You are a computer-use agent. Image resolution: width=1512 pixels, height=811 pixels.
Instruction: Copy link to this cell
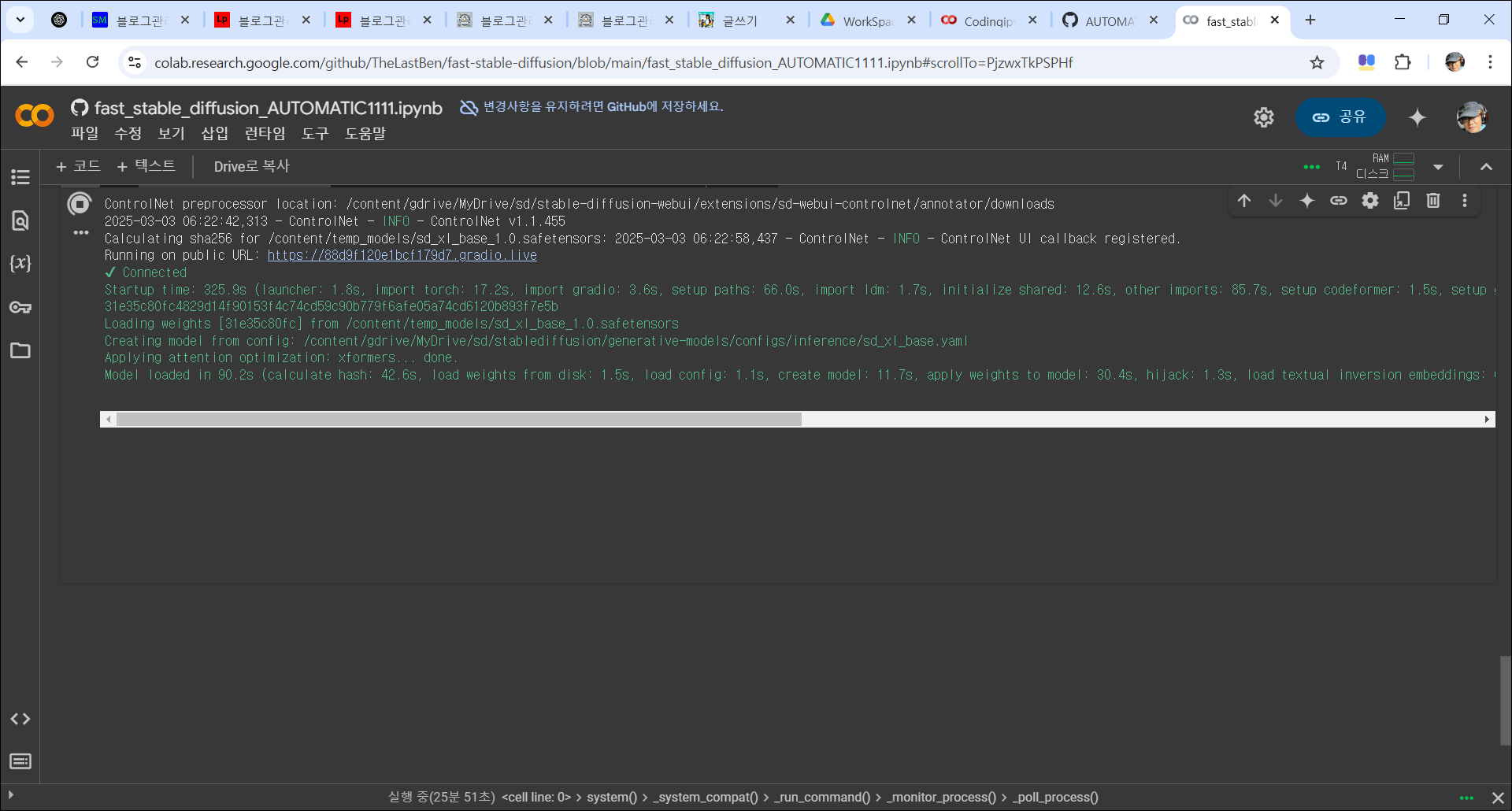[1339, 201]
